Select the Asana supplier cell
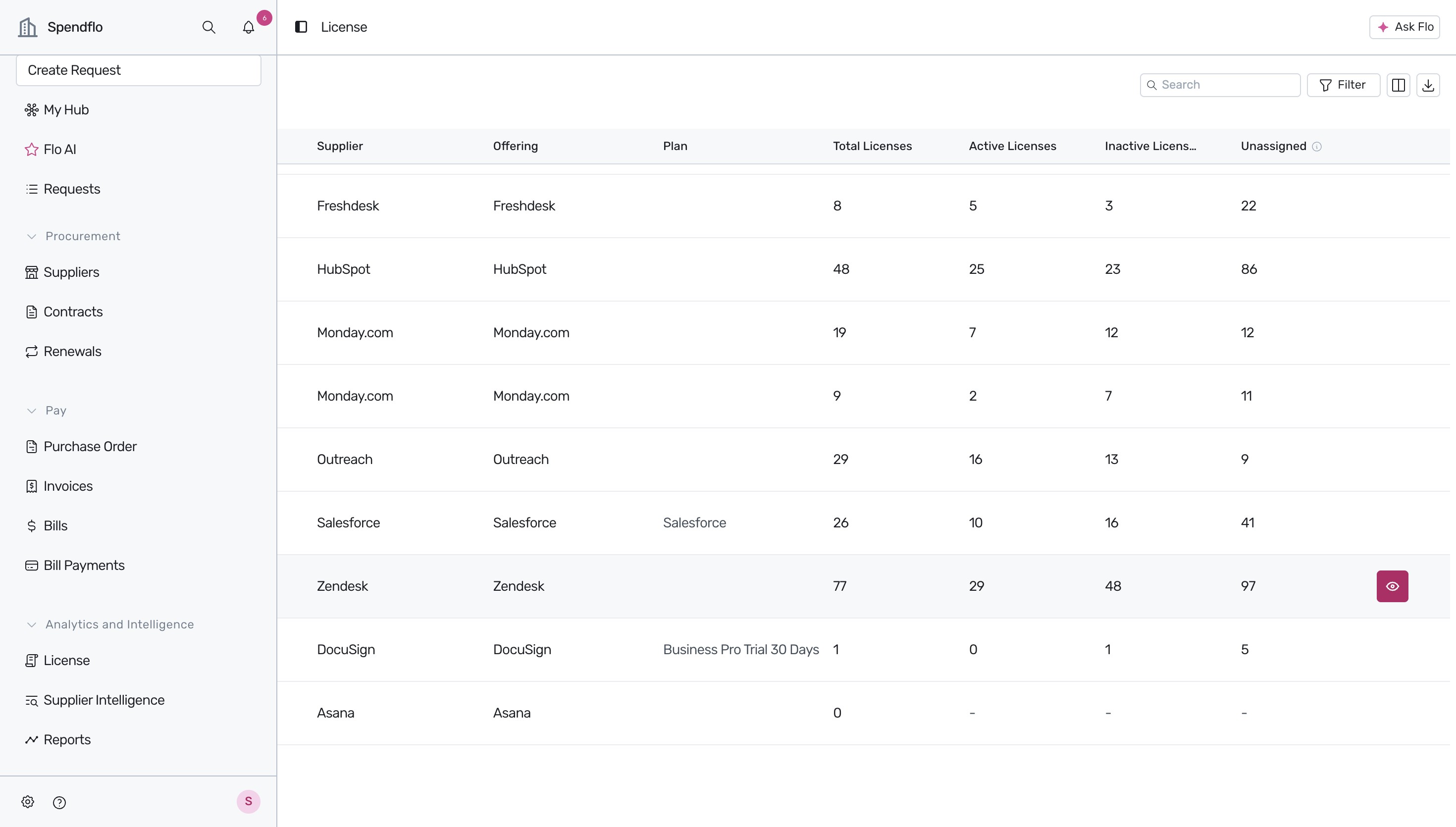Image resolution: width=1456 pixels, height=827 pixels. pyautogui.click(x=335, y=713)
